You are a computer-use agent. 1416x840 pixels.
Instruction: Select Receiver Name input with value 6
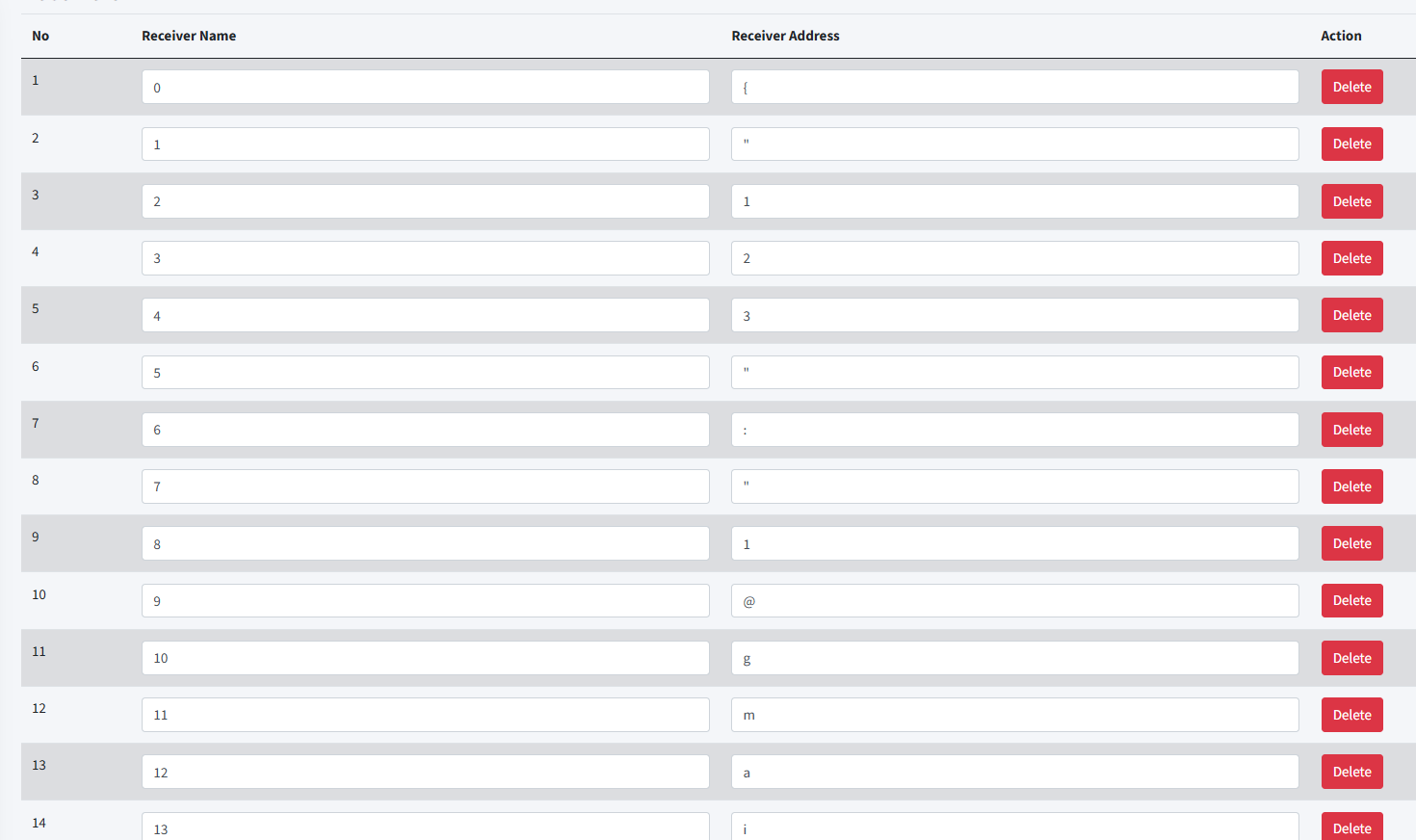(x=425, y=430)
